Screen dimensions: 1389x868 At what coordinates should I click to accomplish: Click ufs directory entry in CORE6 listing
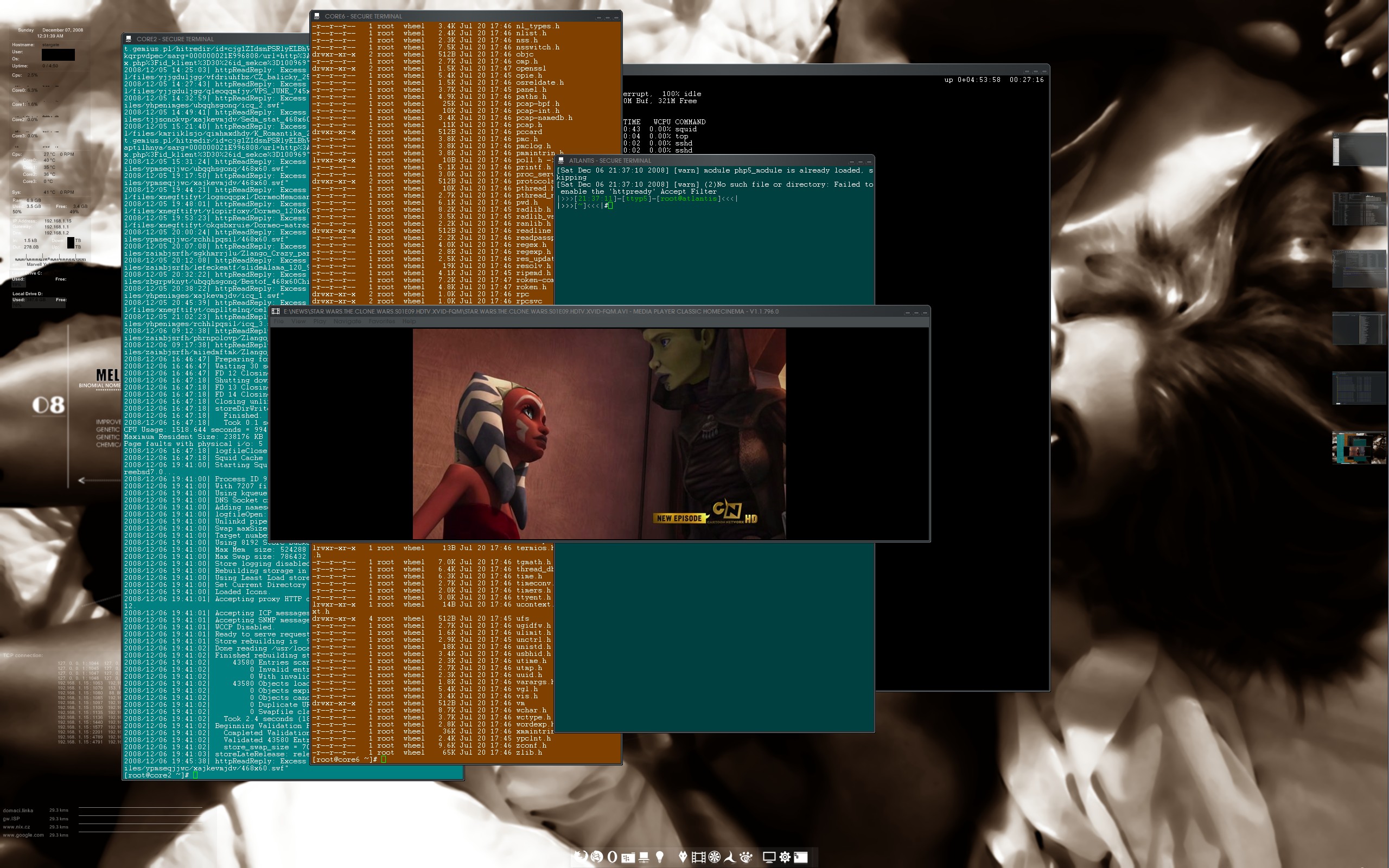point(523,619)
